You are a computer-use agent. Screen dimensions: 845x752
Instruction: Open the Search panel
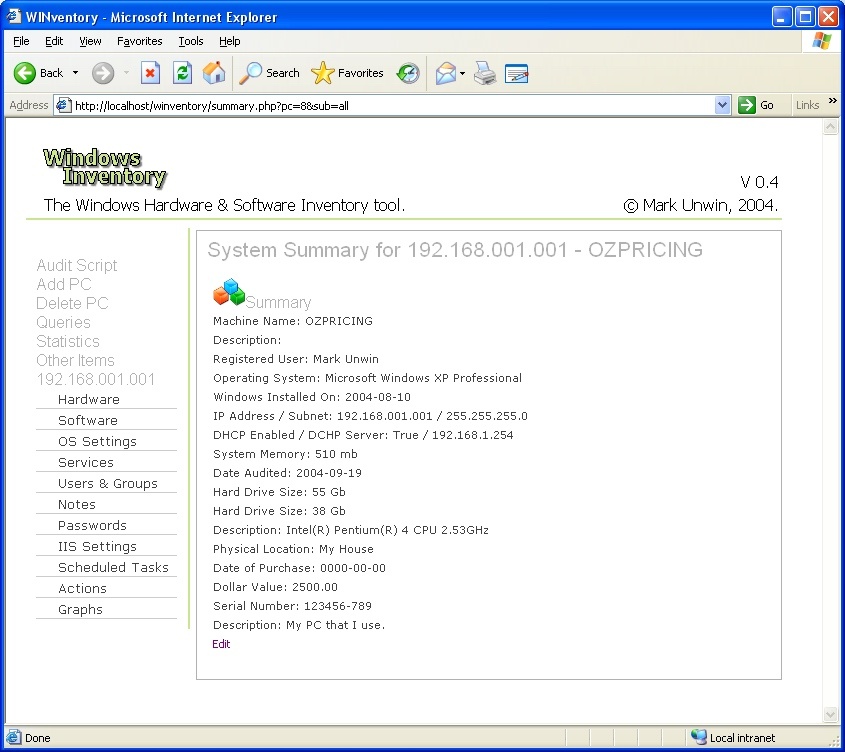[268, 73]
